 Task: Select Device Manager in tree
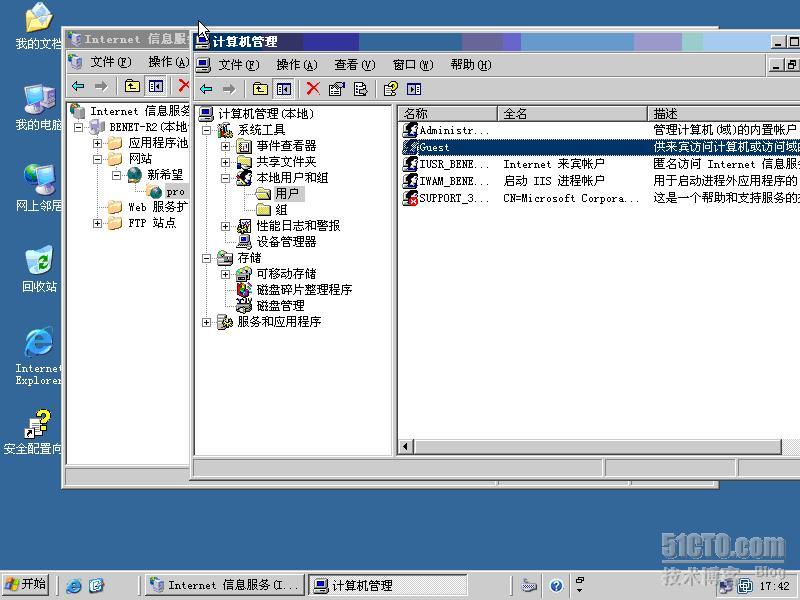click(286, 242)
